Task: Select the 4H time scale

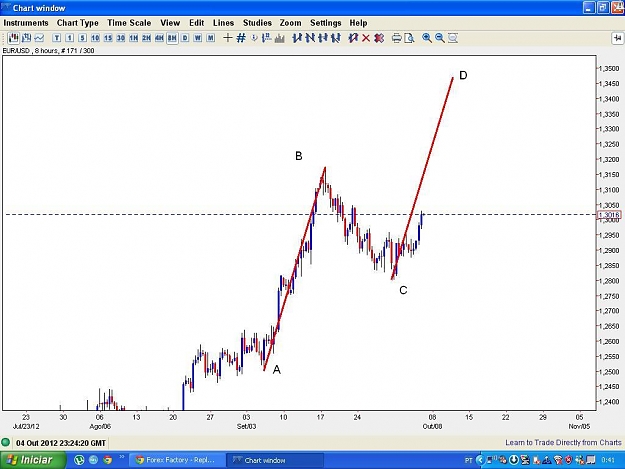Action: click(159, 38)
